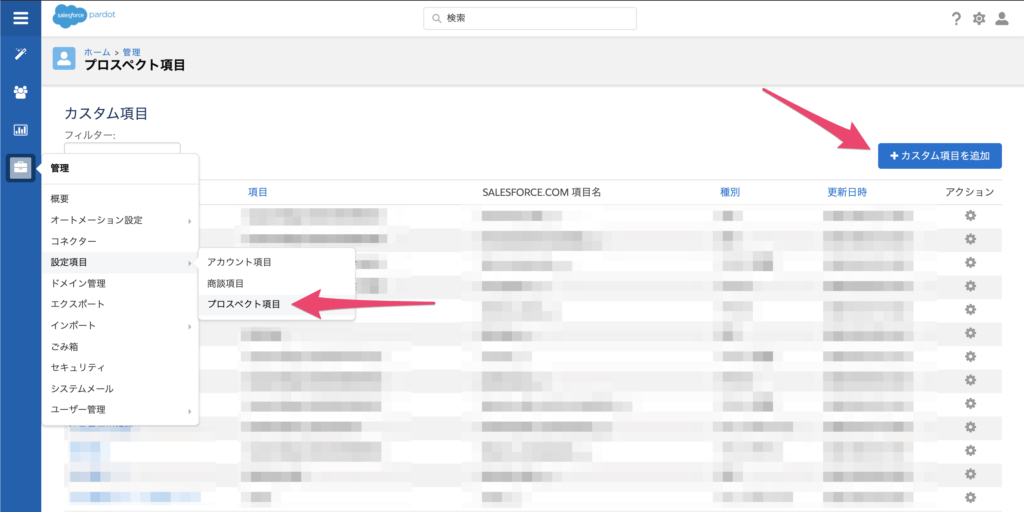Image resolution: width=1024 pixels, height=512 pixels.
Task: Sort table by 種別 column
Action: 729,192
